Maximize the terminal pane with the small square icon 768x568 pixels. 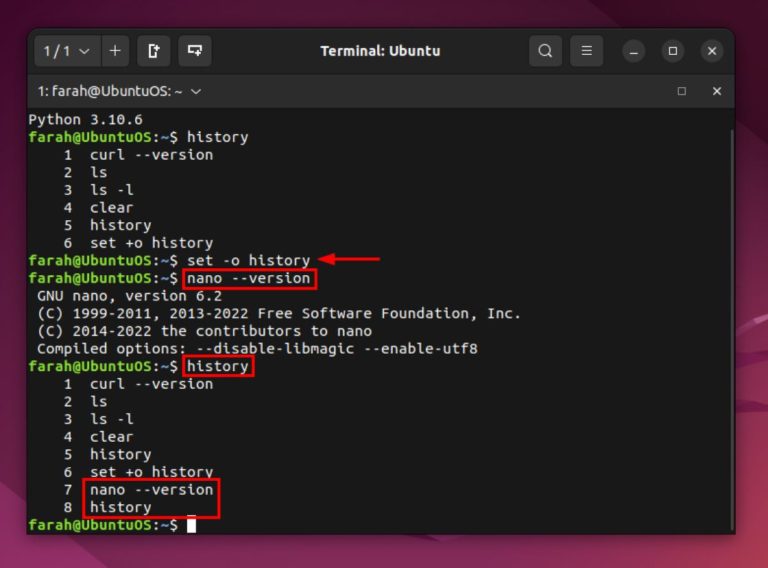tap(682, 91)
